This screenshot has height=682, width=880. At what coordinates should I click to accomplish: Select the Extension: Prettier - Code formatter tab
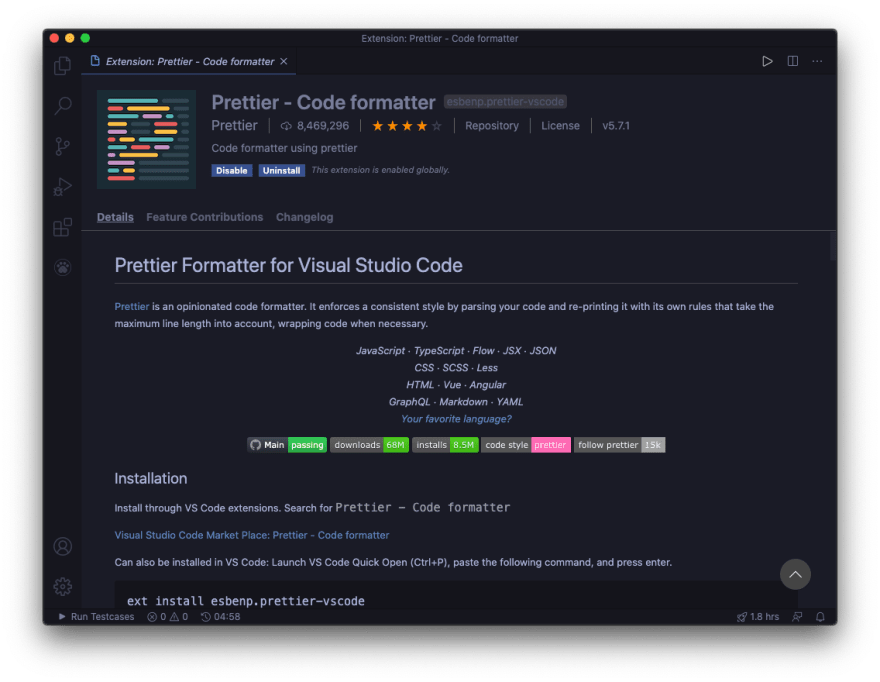[190, 61]
